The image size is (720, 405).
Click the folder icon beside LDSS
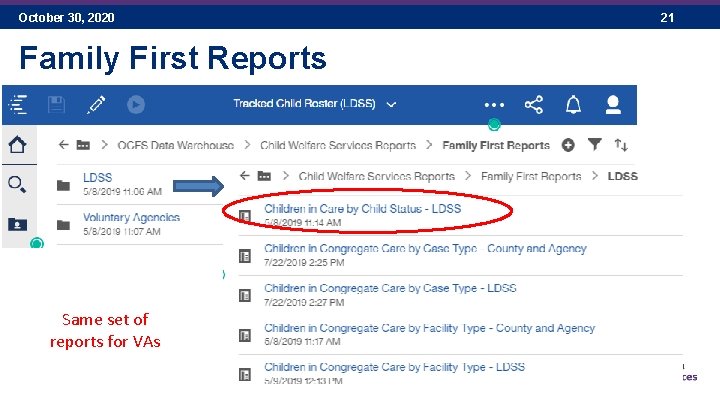pyautogui.click(x=63, y=185)
